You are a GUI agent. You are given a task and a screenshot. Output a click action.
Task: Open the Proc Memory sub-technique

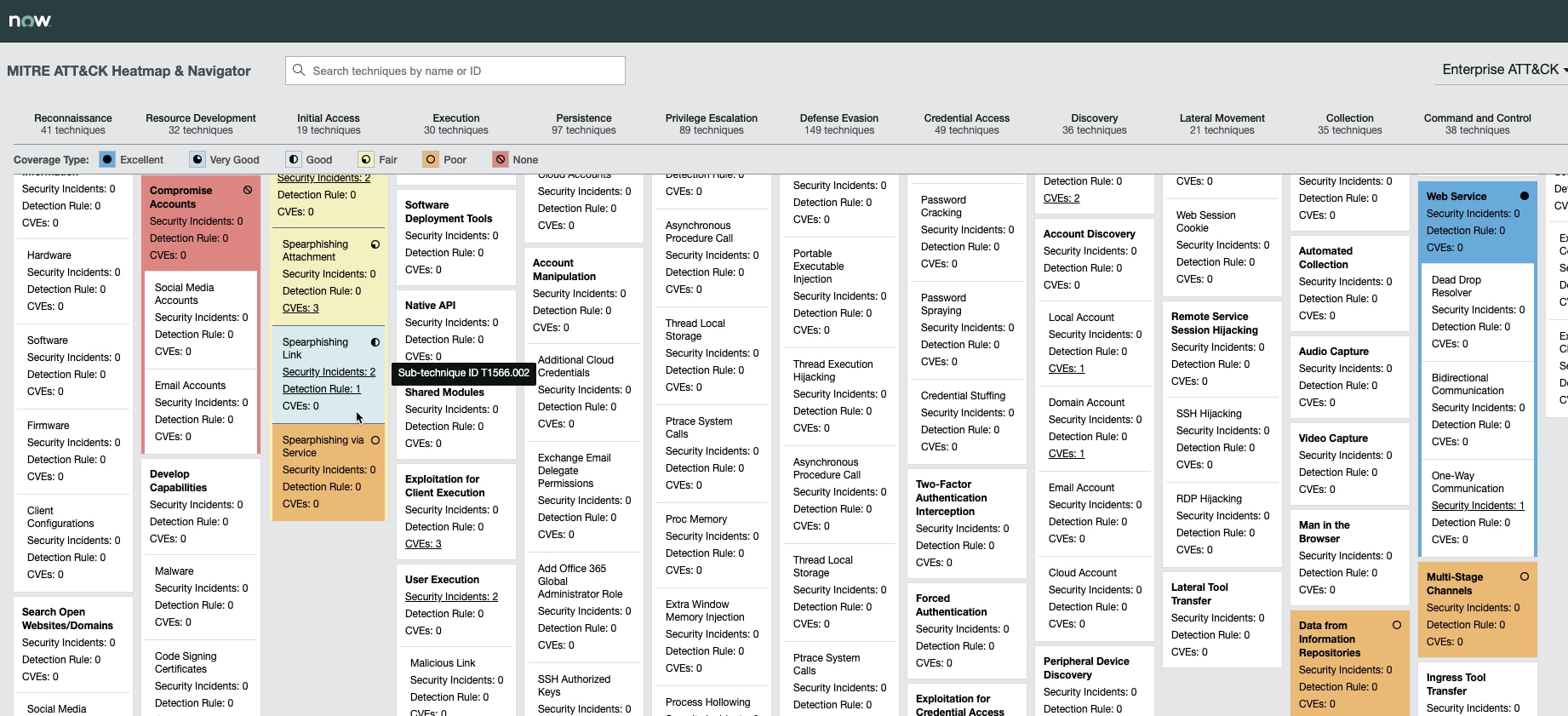click(696, 519)
